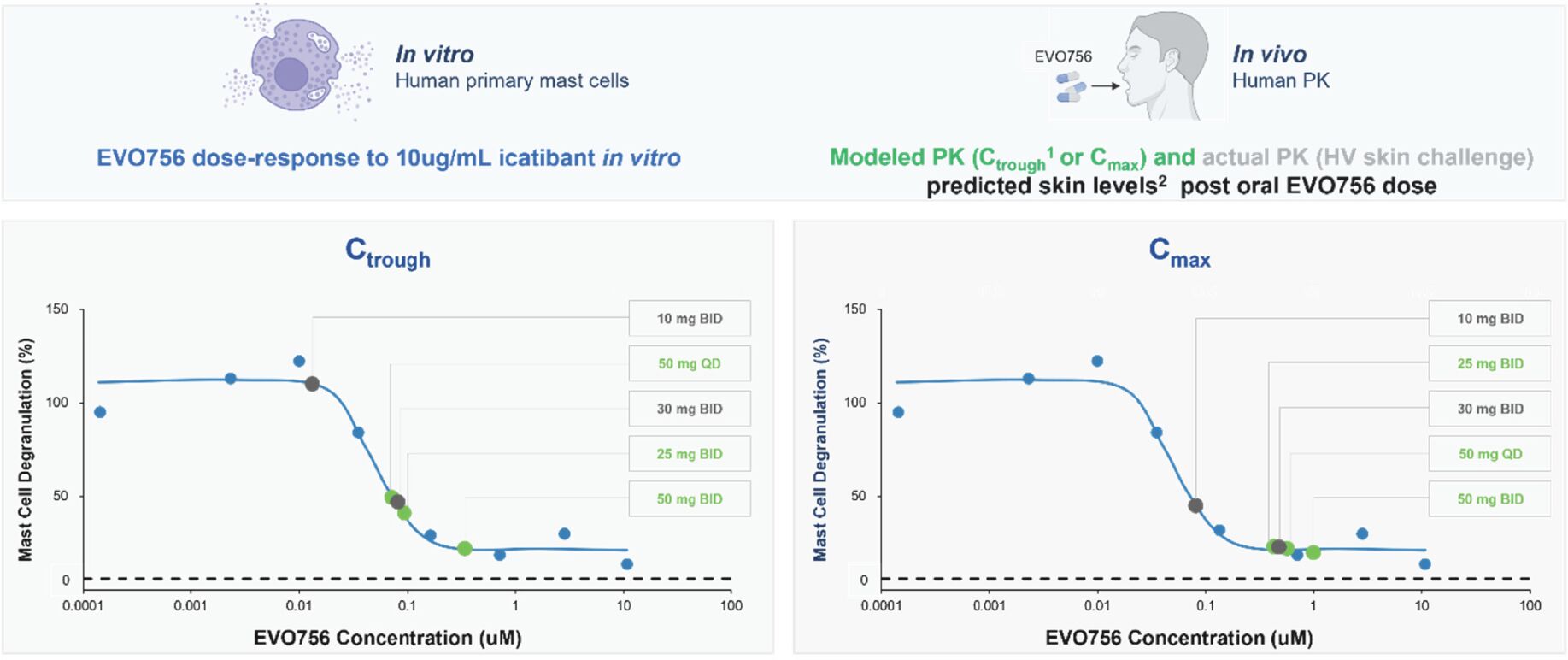Select the "50 mg QD" label in Cmax chart
This screenshot has height=660, width=1568.
click(1489, 455)
